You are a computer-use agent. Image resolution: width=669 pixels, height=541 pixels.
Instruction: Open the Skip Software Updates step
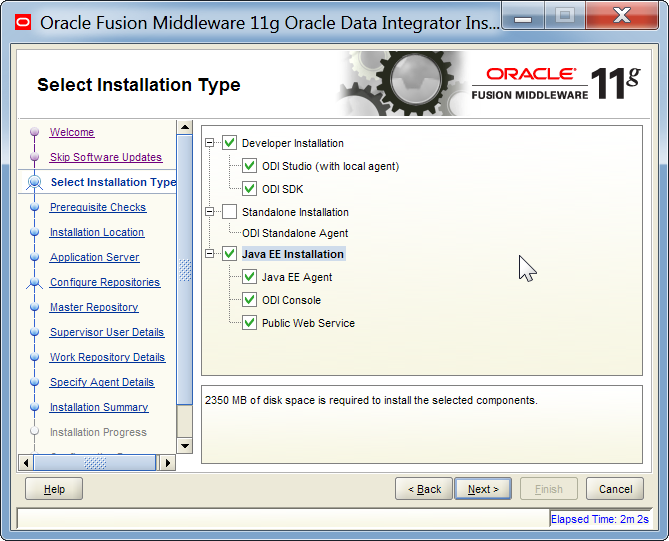click(106, 157)
